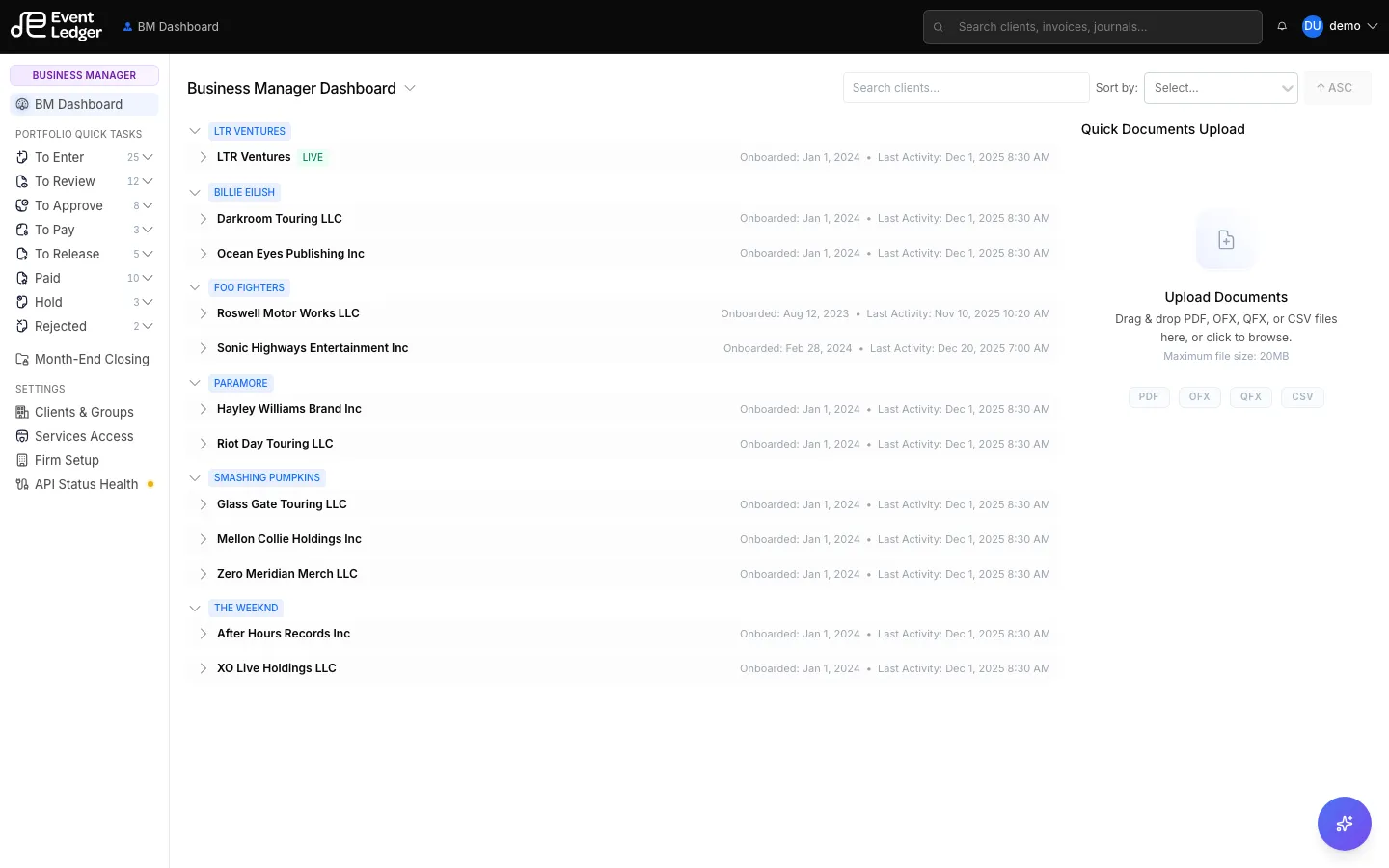This screenshot has height=868, width=1389.
Task: Click the Event Ledger logo
Action: [x=56, y=26]
